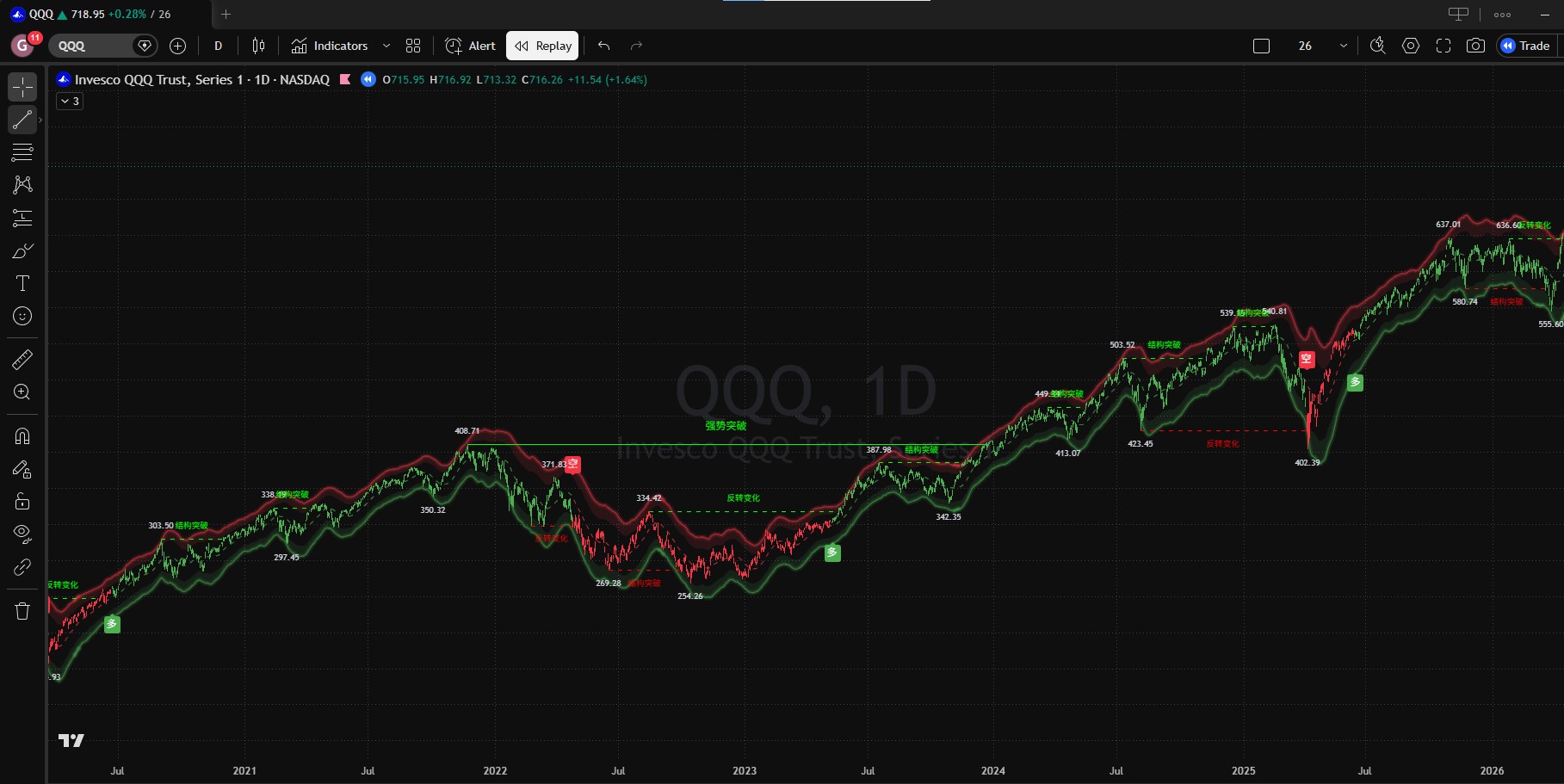Viewport: 1564px width, 784px height.
Task: Expand the trend line tool submenu arrow
Action: [40, 120]
